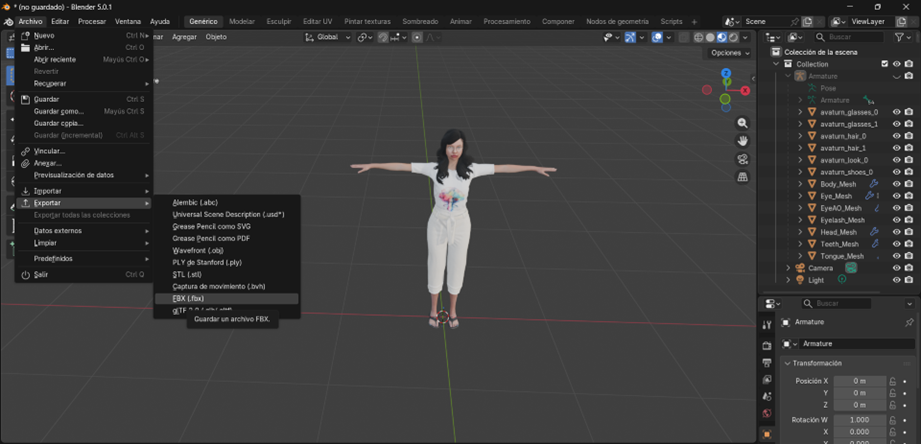Viewport: 921px width, 444px height.
Task: Click the green Light data icon in outliner
Action: pos(842,280)
